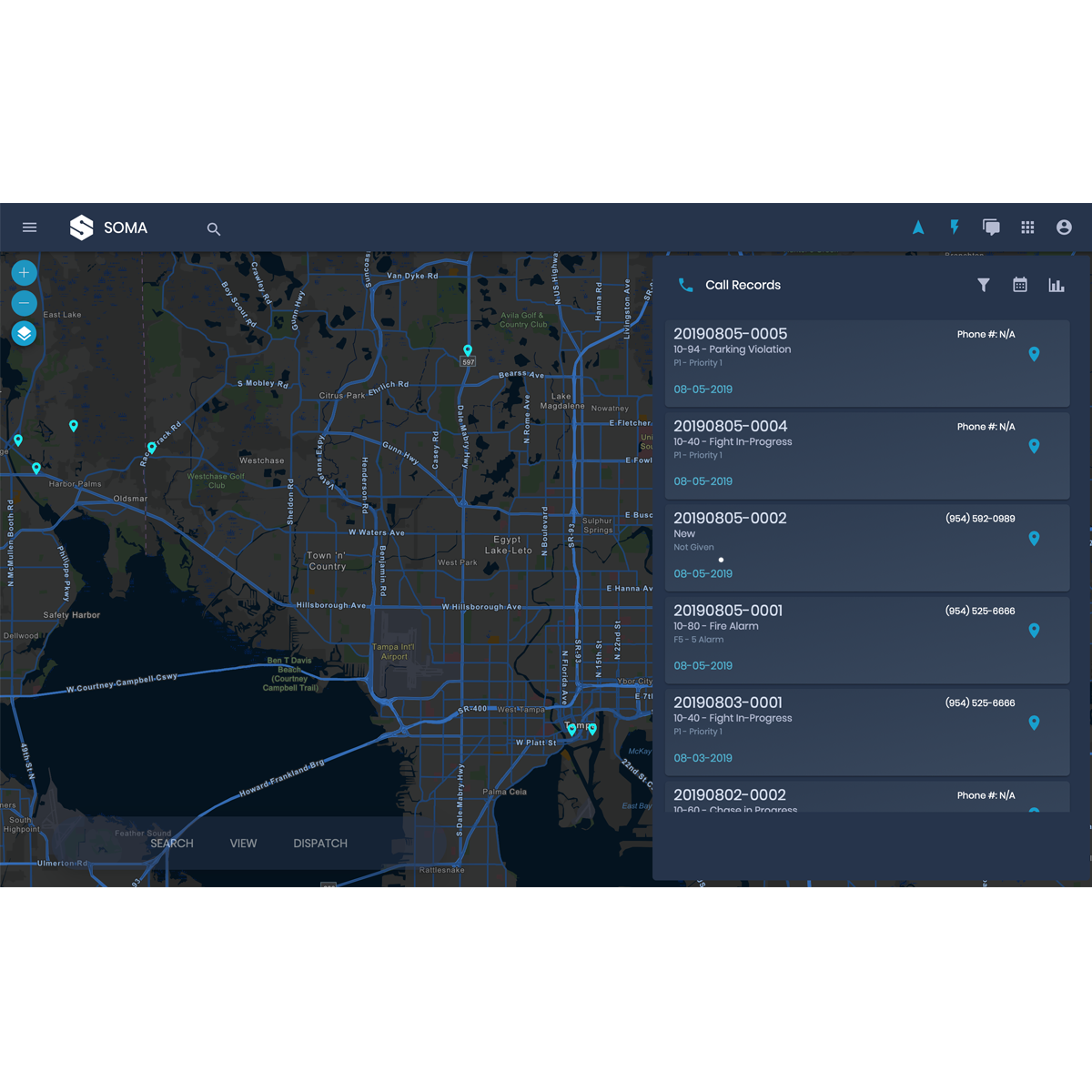The width and height of the screenshot is (1092, 1092).
Task: Zoom in on the map
Action: pyautogui.click(x=25, y=272)
